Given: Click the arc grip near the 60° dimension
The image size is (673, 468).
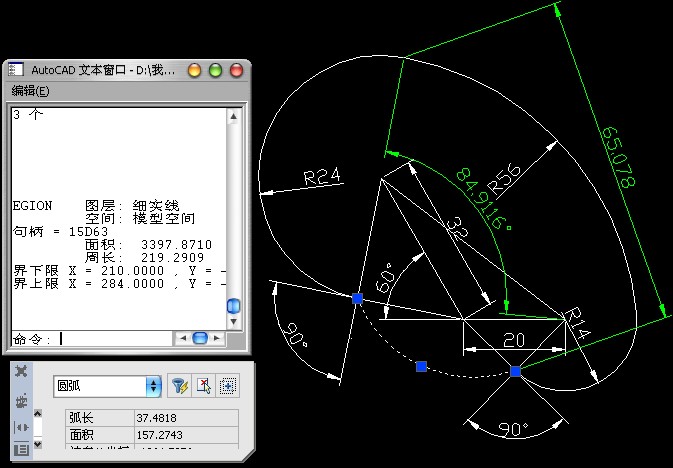Looking at the screenshot, I should (x=357, y=298).
